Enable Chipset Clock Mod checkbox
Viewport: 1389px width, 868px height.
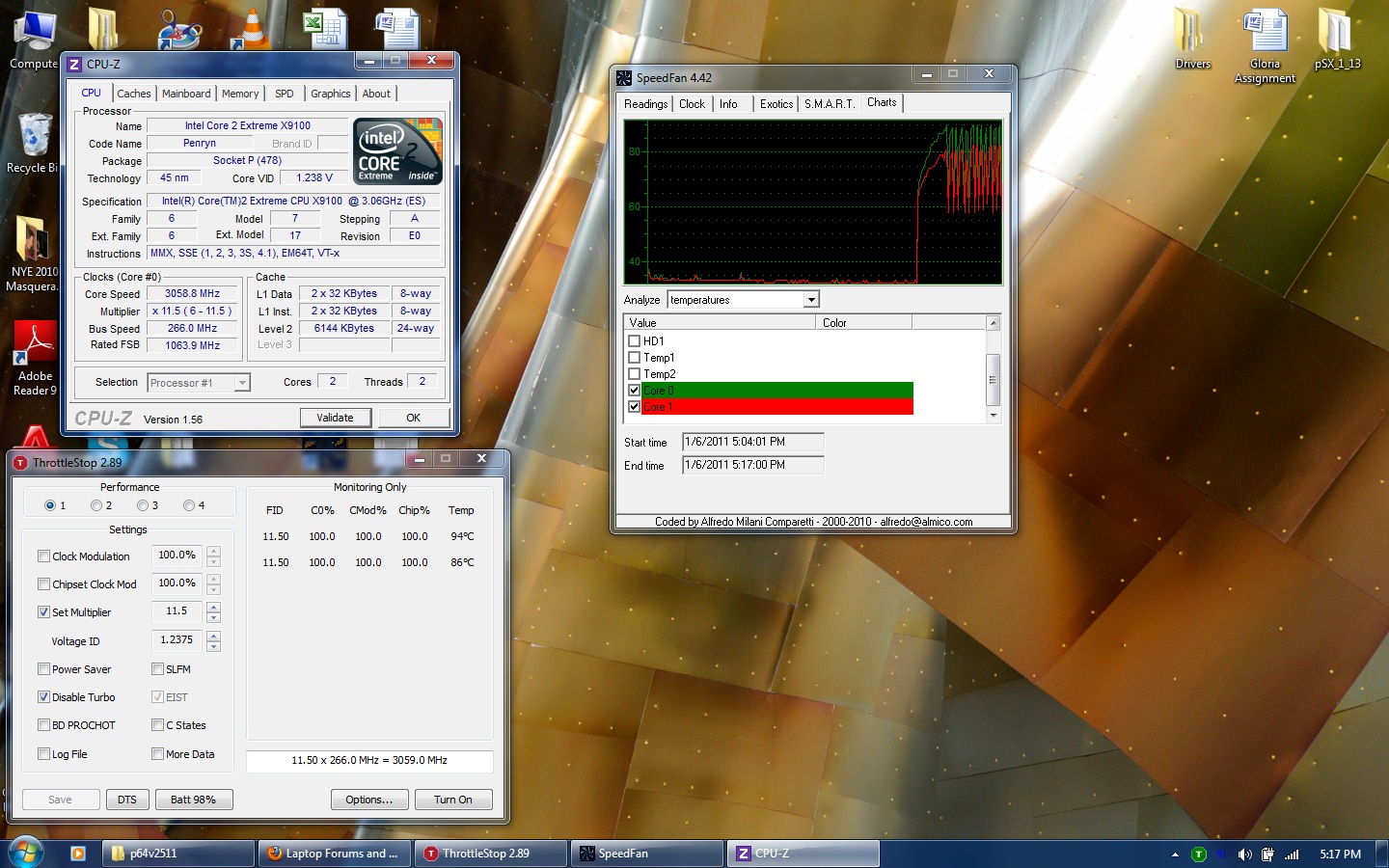click(43, 583)
